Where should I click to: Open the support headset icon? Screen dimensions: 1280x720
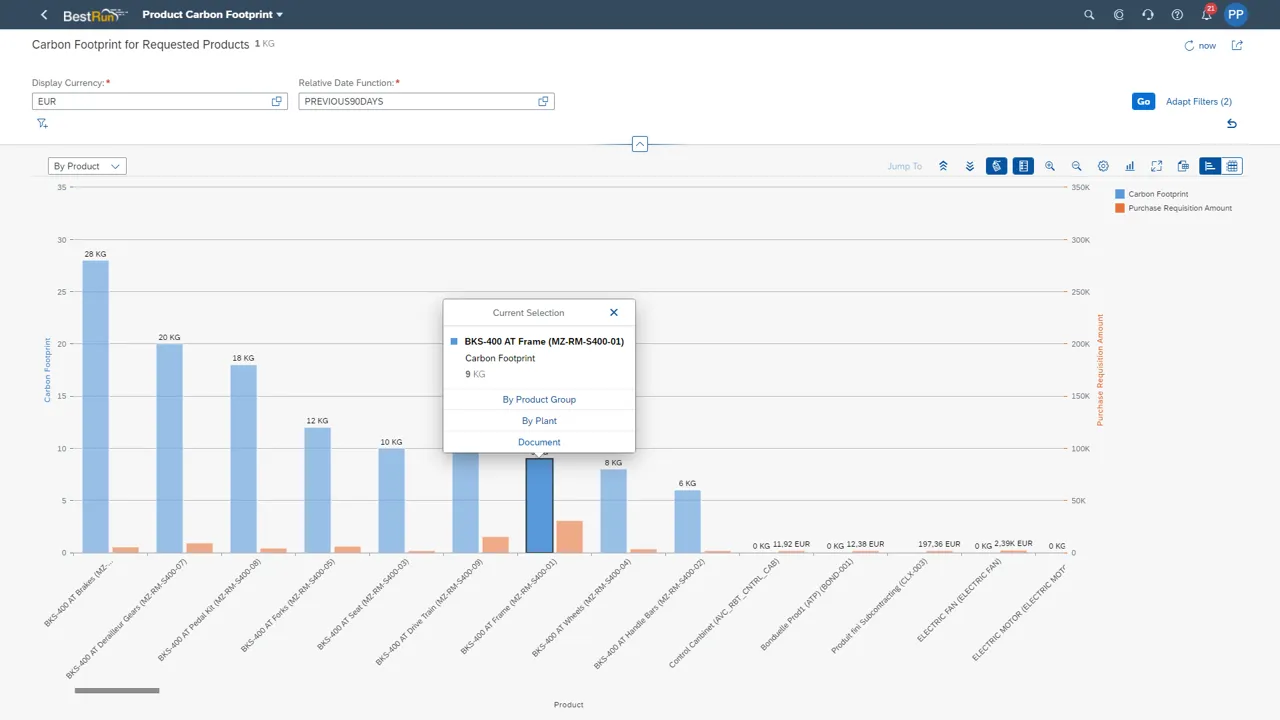pyautogui.click(x=1147, y=14)
